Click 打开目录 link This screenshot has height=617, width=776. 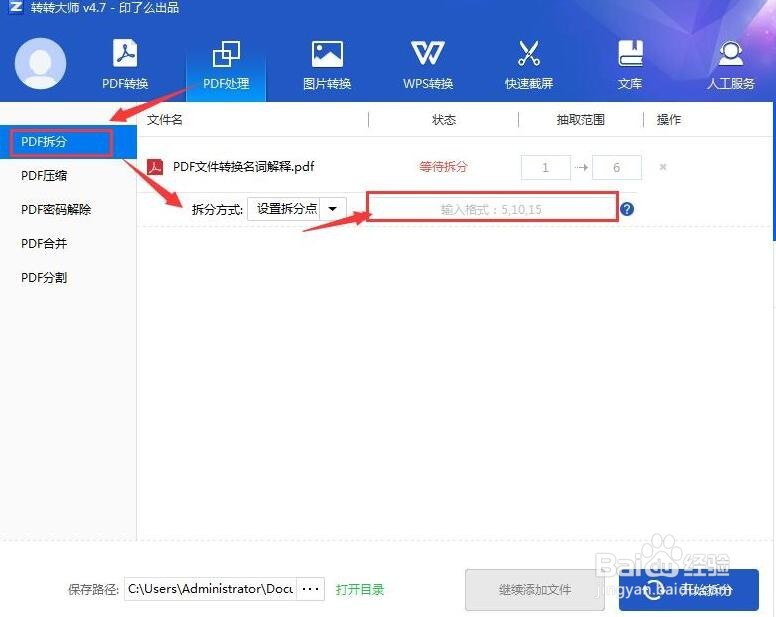(360, 589)
